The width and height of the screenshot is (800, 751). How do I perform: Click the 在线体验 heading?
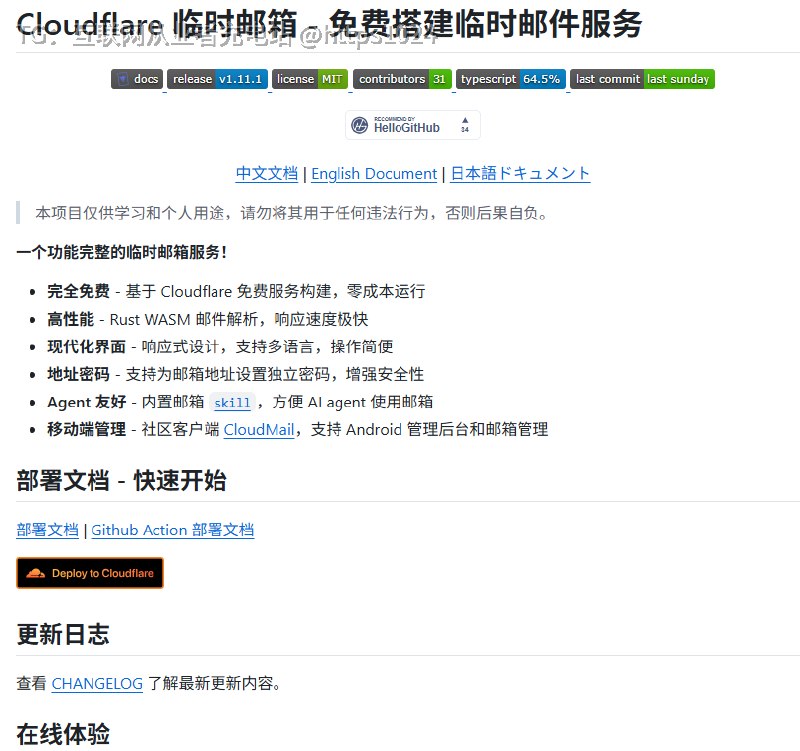coord(63,734)
